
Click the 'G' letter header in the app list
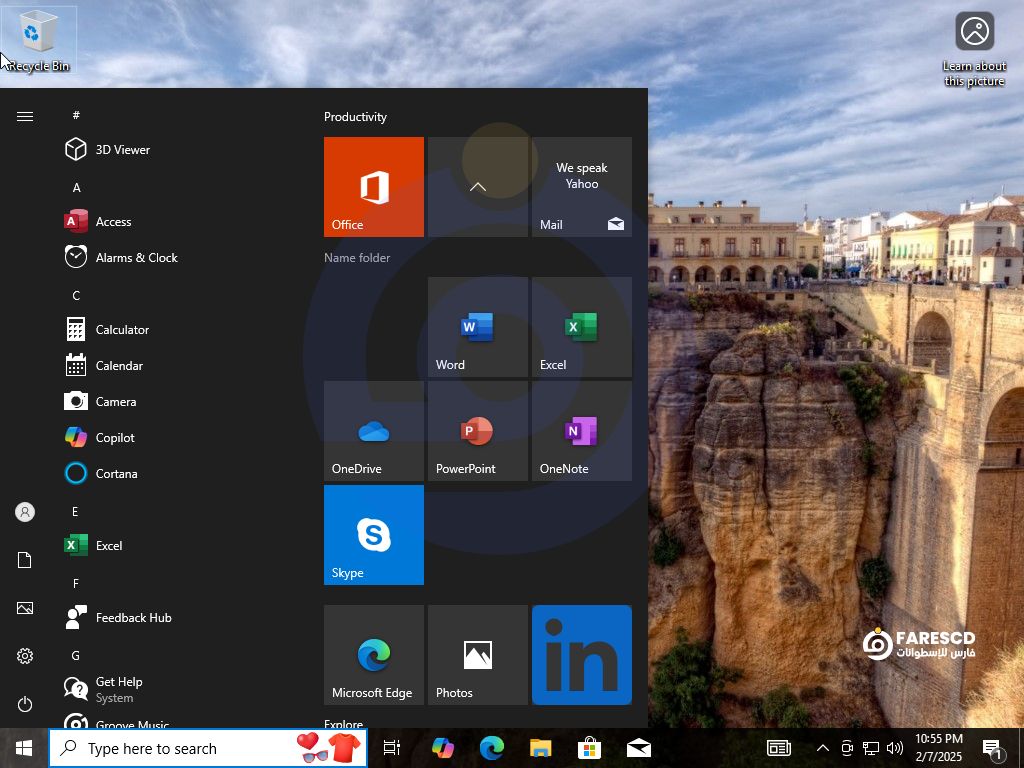[x=76, y=655]
